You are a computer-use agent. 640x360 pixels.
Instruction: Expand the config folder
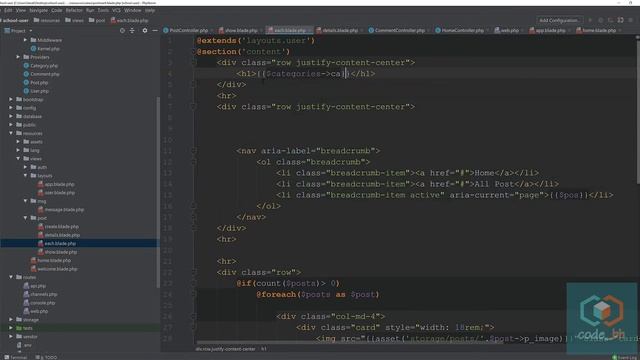pyautogui.click(x=11, y=108)
